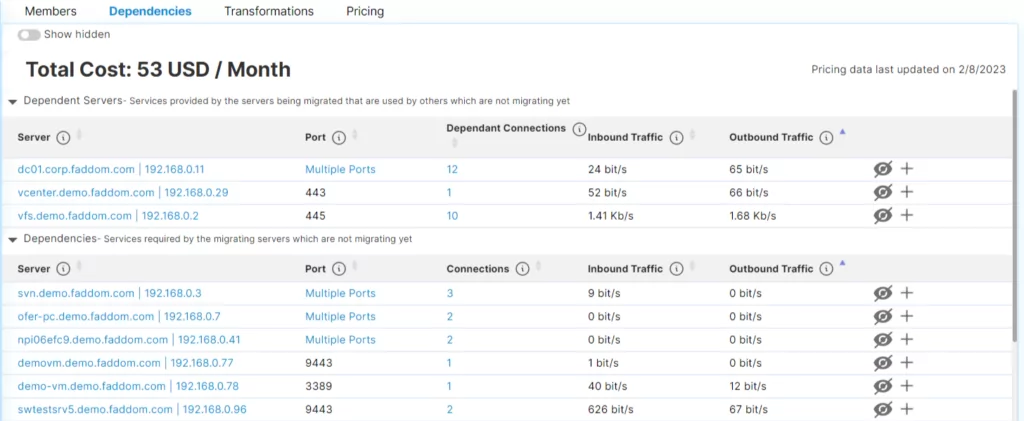Screen dimensions: 1024x421
Task: Hide the dc01.corp.faddom.com row
Action: (x=883, y=169)
